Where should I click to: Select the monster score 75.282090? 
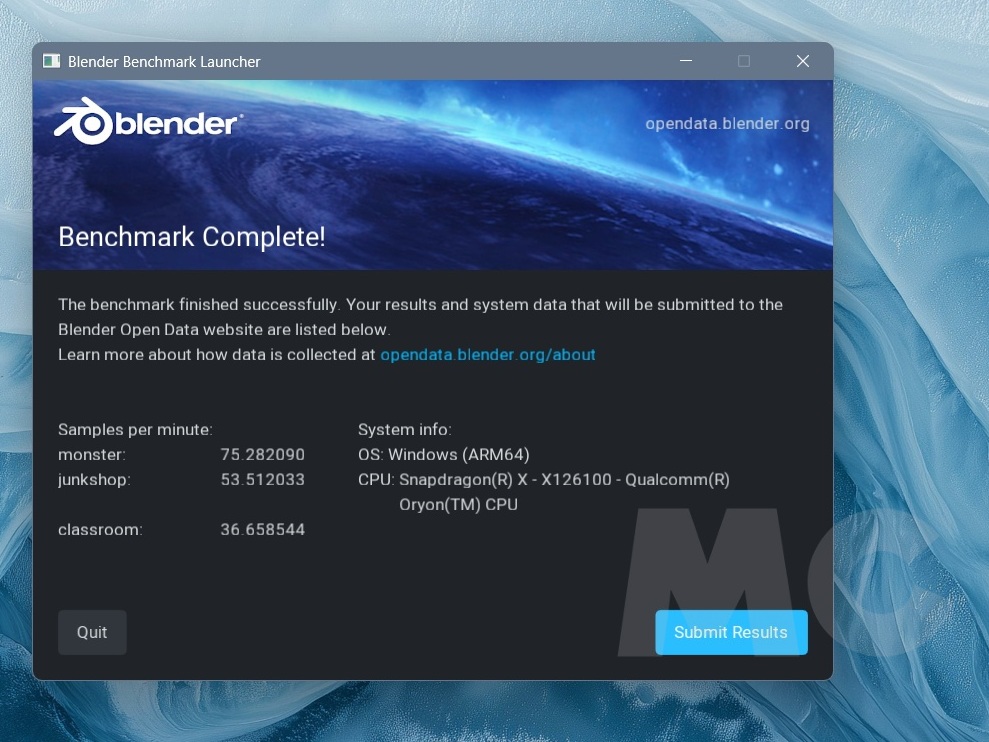262,454
